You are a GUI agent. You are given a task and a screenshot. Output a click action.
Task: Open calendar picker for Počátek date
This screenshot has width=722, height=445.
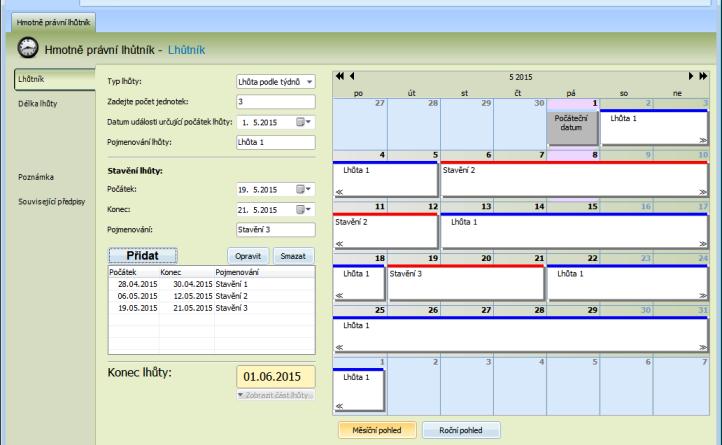click(x=303, y=189)
